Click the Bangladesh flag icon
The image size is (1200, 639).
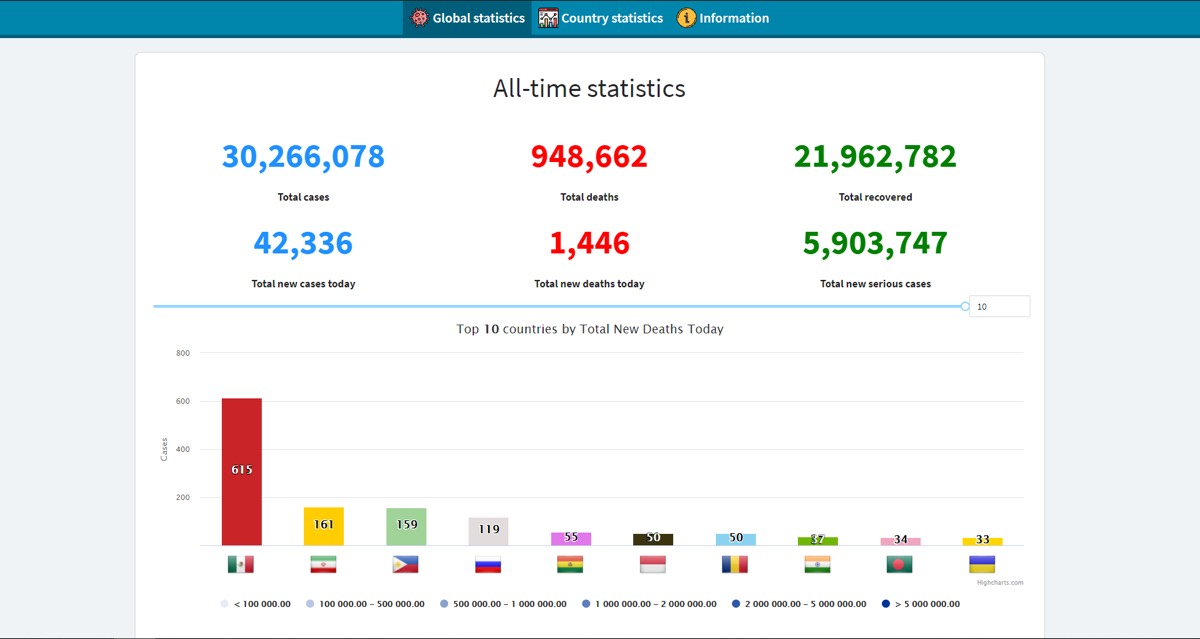tap(899, 564)
